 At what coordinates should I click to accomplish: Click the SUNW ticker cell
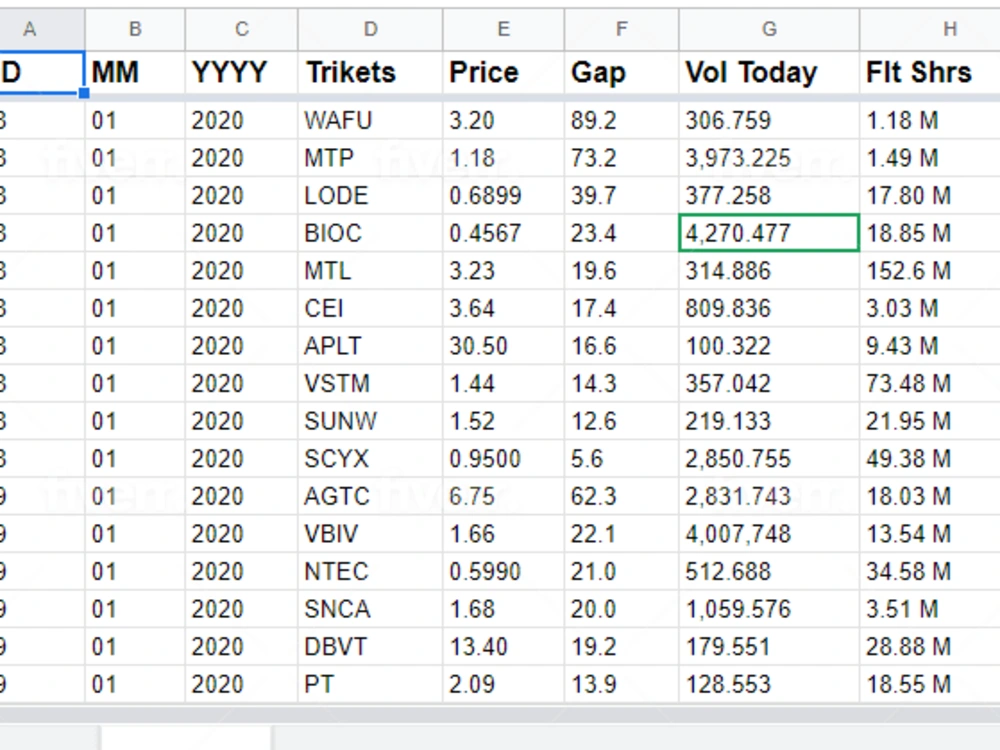pyautogui.click(x=370, y=422)
